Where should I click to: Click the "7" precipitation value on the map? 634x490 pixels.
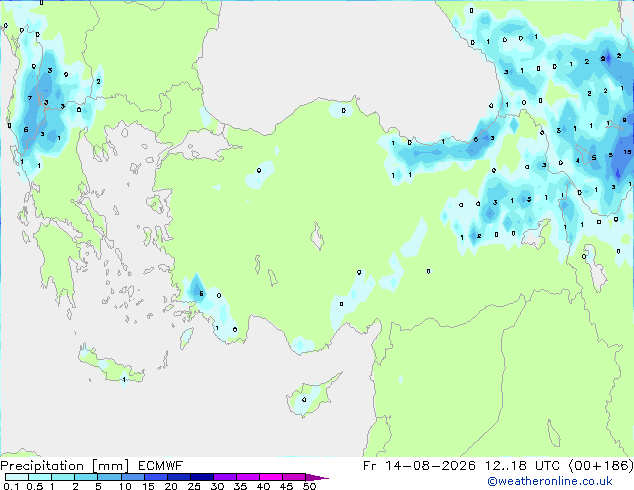click(x=30, y=98)
